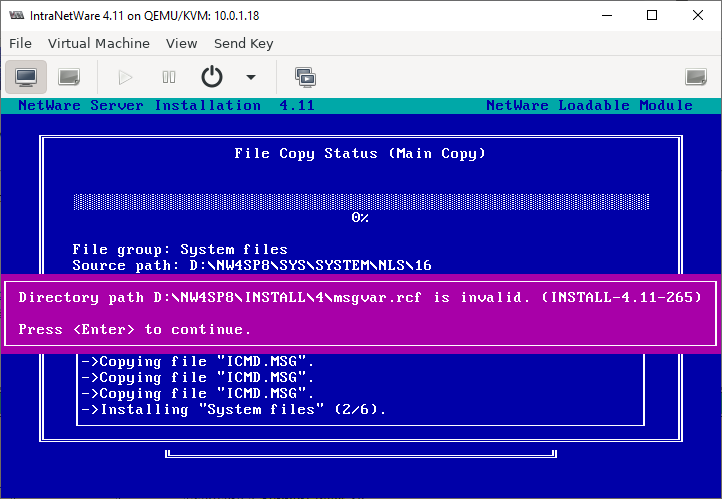The image size is (722, 499).
Task: Switch to fullscreen view
Action: (696, 77)
